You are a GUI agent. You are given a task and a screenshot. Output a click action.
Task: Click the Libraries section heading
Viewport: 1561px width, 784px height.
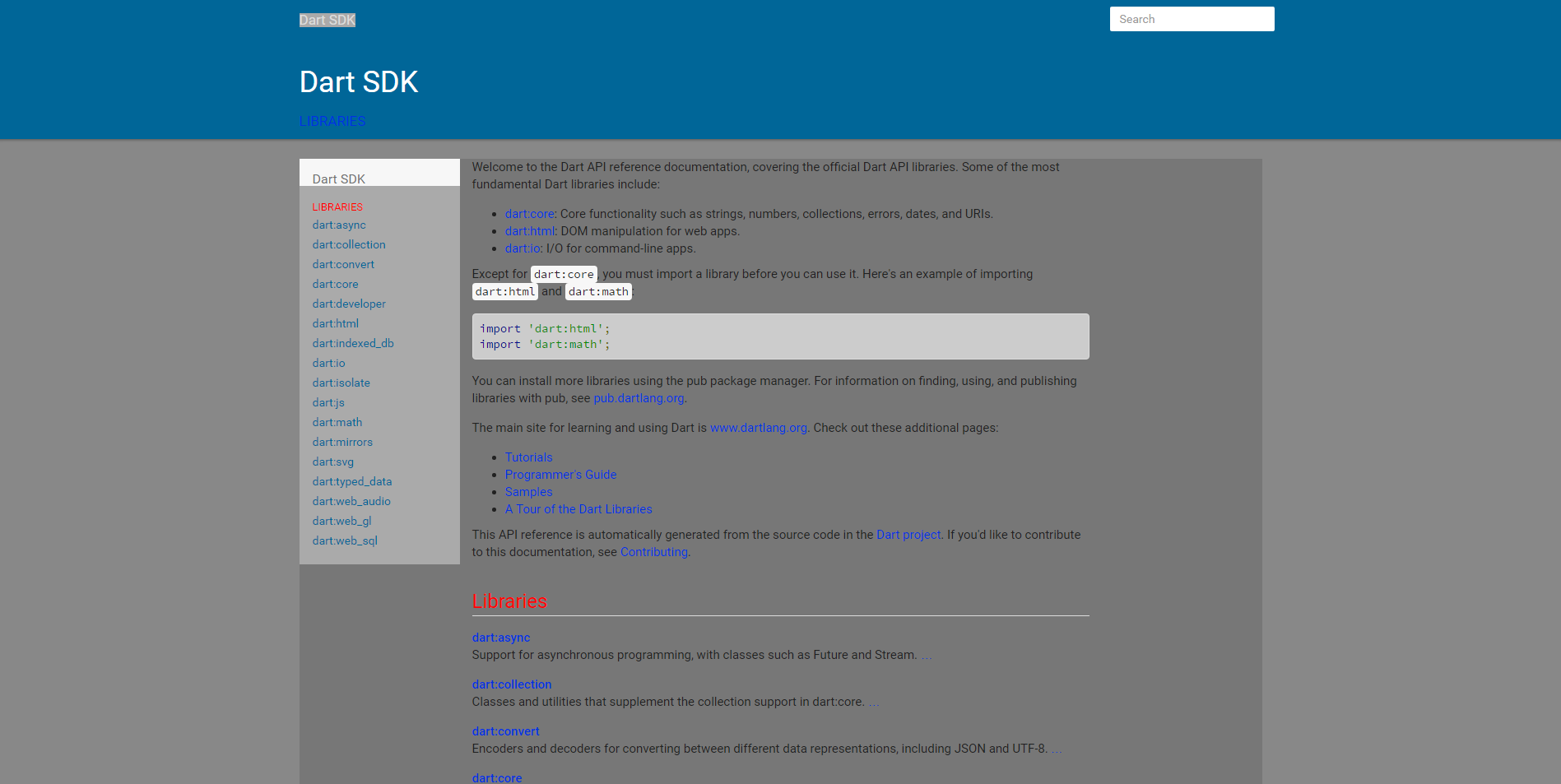(509, 601)
